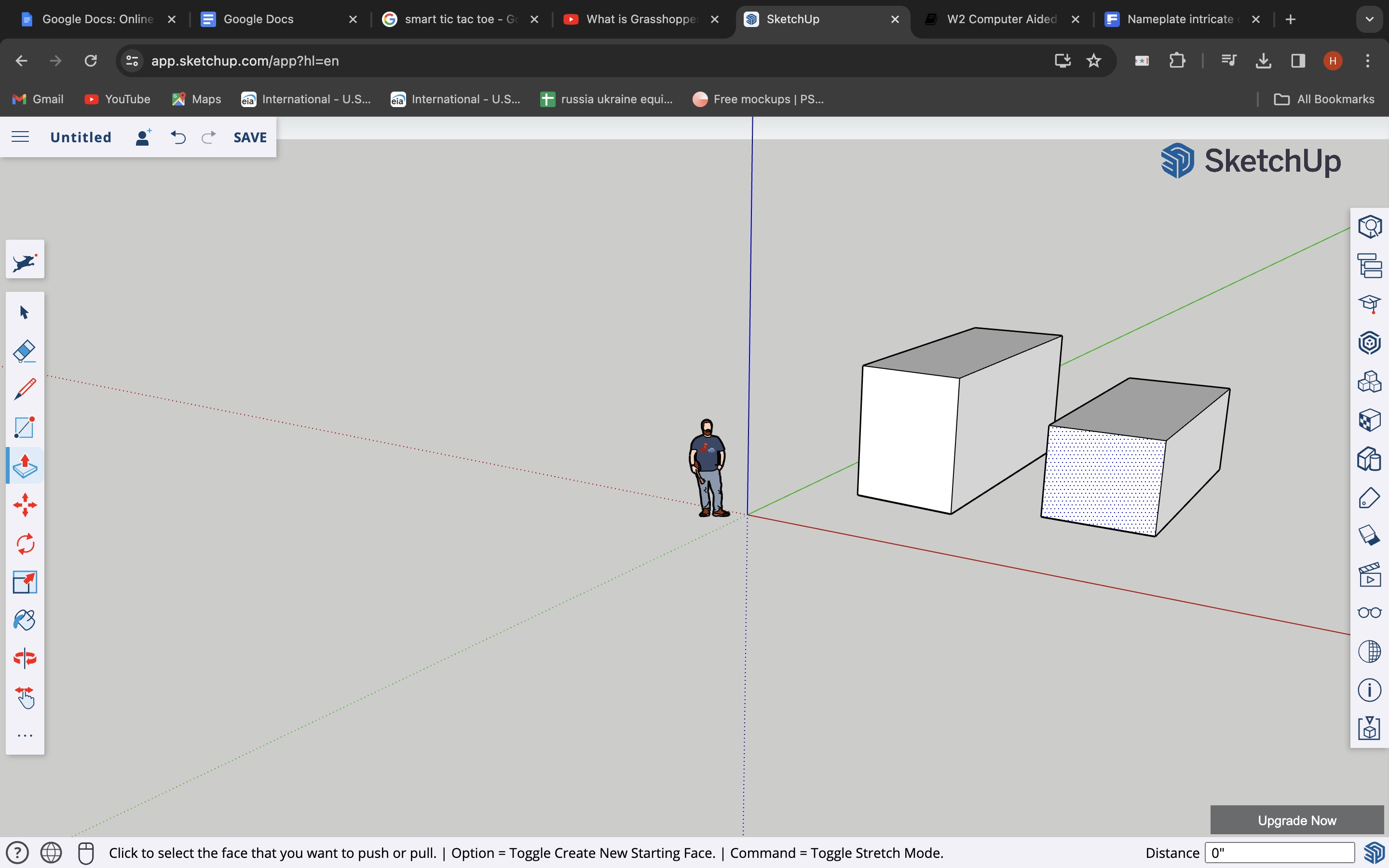1389x868 pixels.
Task: Open the share/add person icon
Action: point(143,137)
